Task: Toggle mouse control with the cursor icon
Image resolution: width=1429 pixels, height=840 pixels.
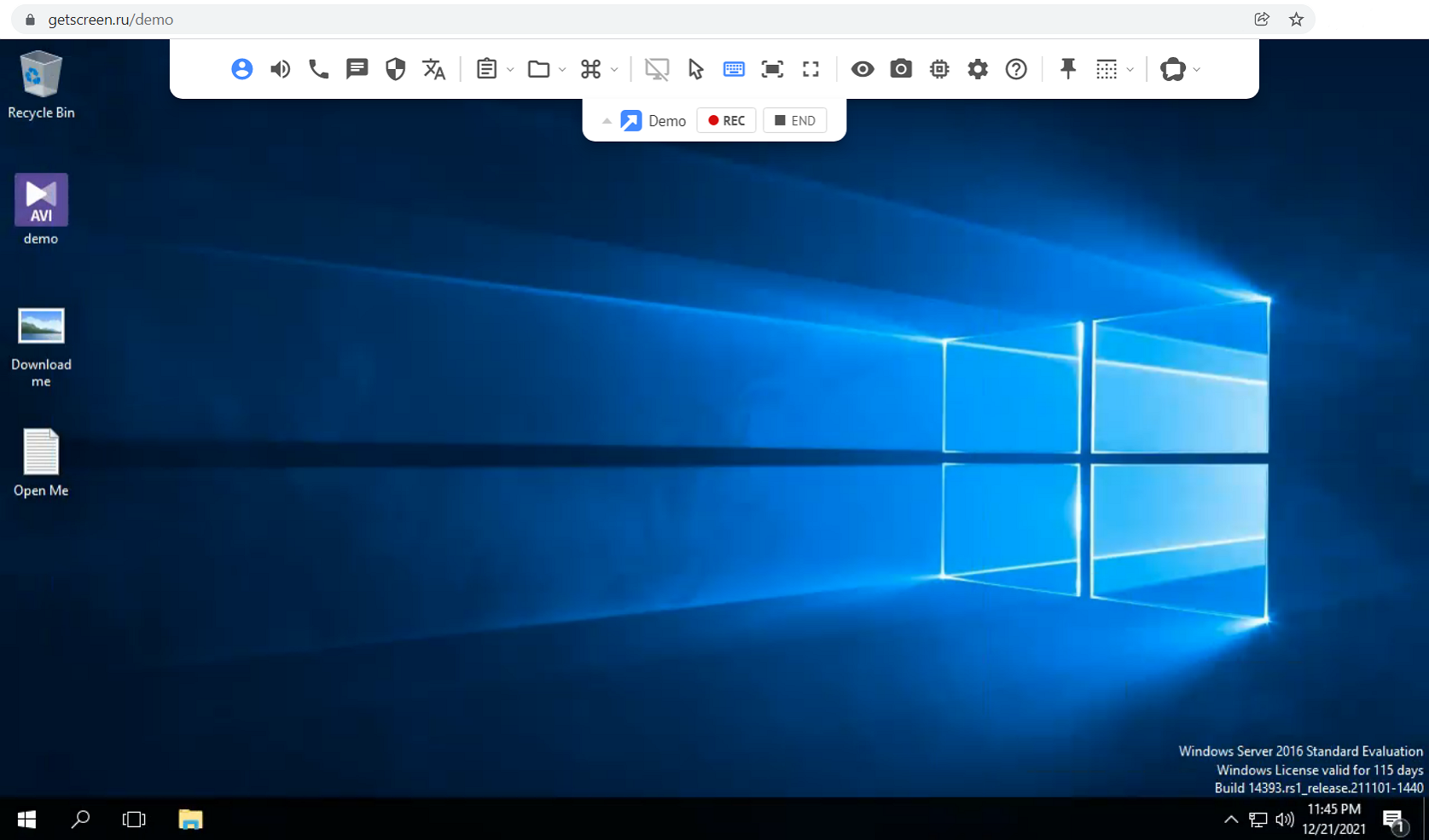Action: 696,69
